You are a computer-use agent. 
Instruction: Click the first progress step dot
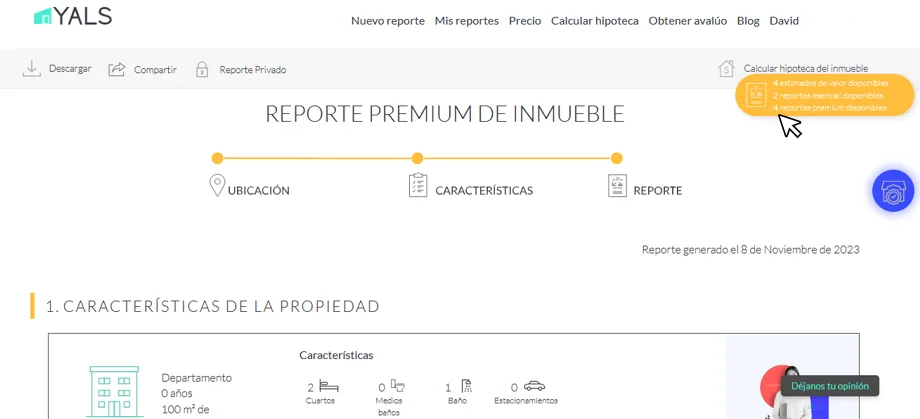point(217,158)
